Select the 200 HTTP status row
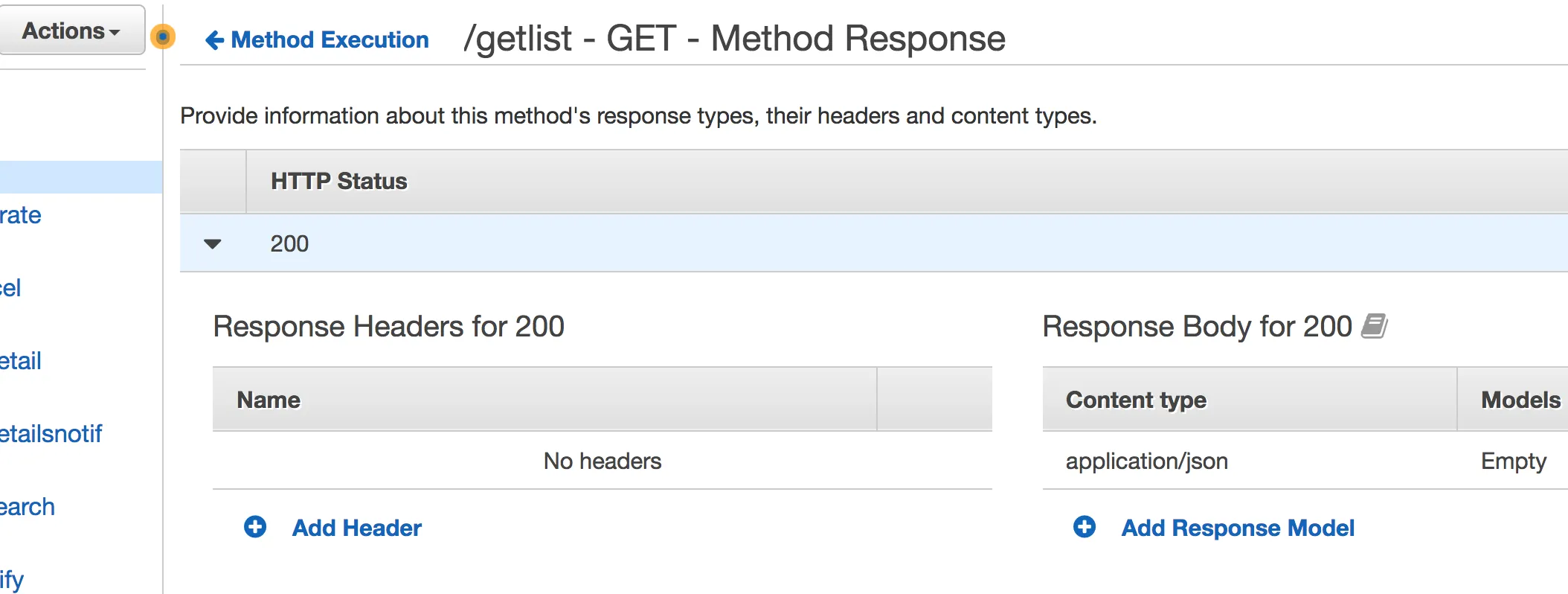1568x594 pixels. pos(289,243)
